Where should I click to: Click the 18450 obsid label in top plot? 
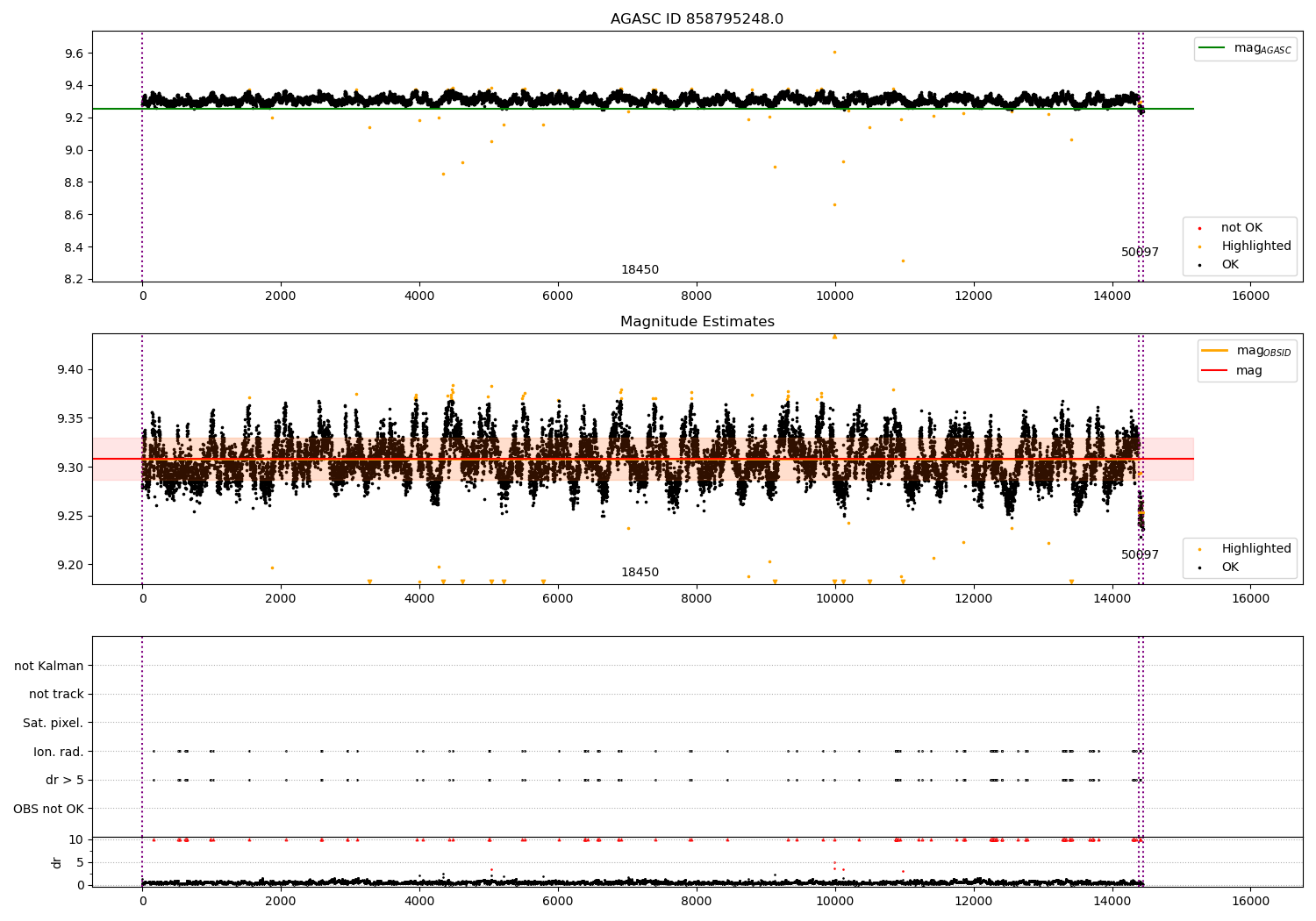click(x=640, y=270)
